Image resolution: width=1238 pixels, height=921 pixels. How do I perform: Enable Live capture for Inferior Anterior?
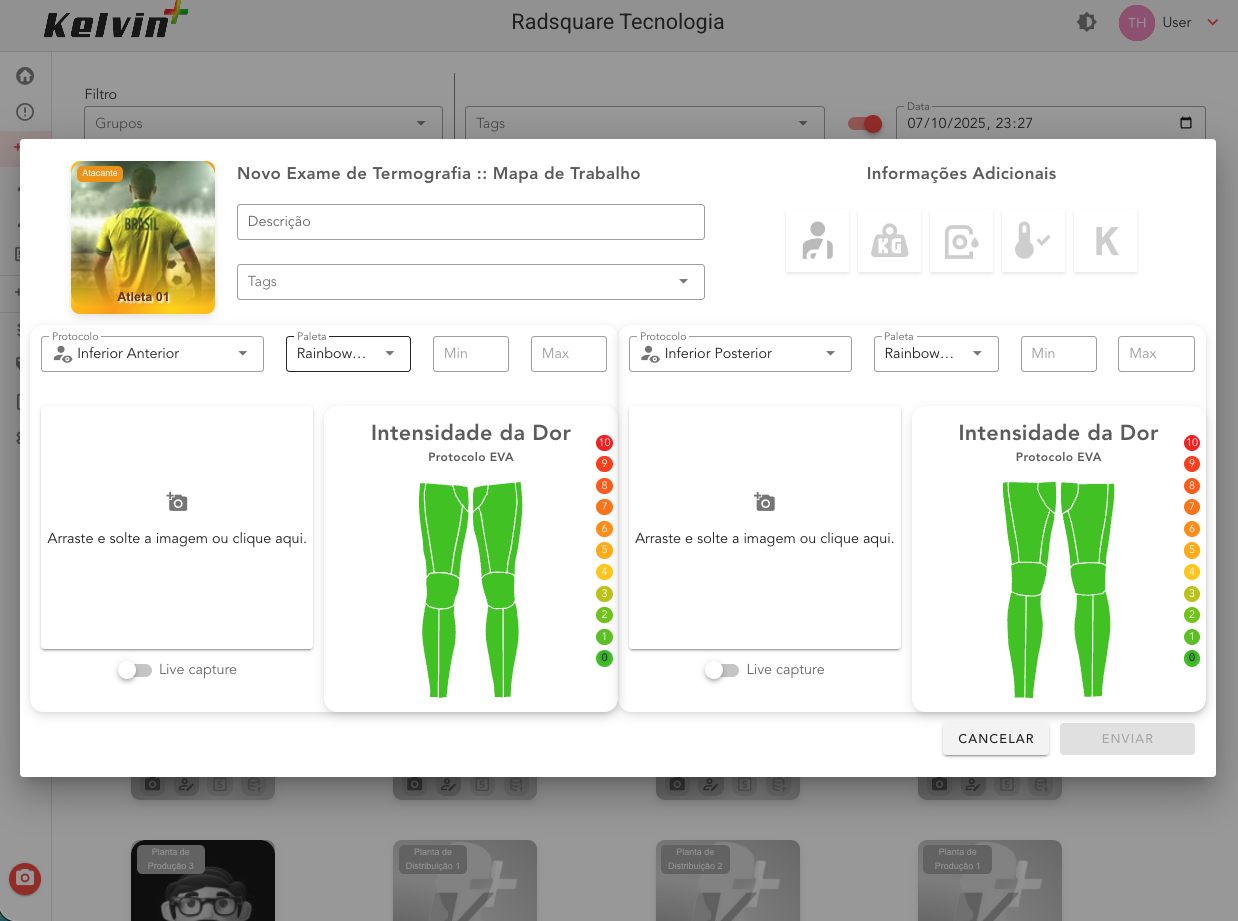click(x=134, y=670)
